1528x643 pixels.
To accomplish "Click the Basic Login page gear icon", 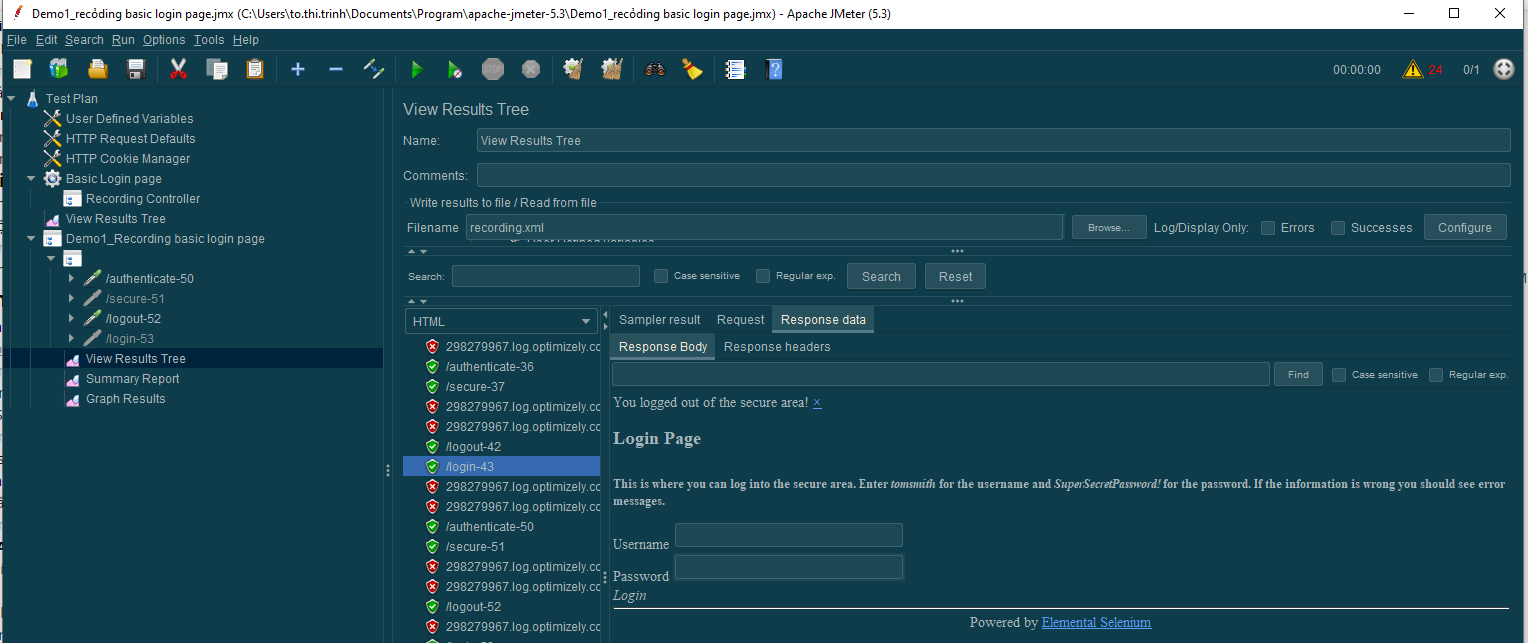I will tap(52, 179).
